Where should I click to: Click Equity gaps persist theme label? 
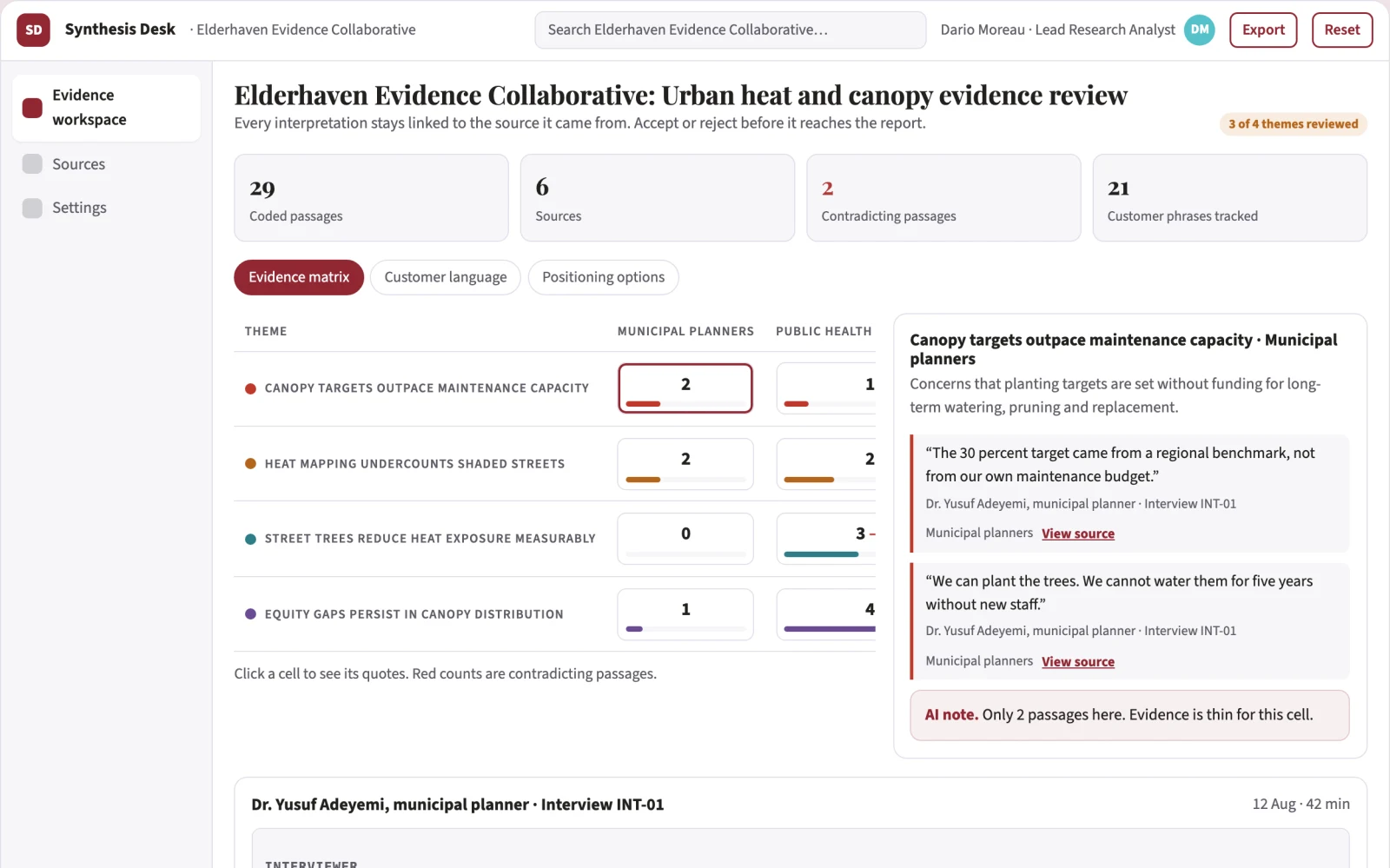point(414,614)
